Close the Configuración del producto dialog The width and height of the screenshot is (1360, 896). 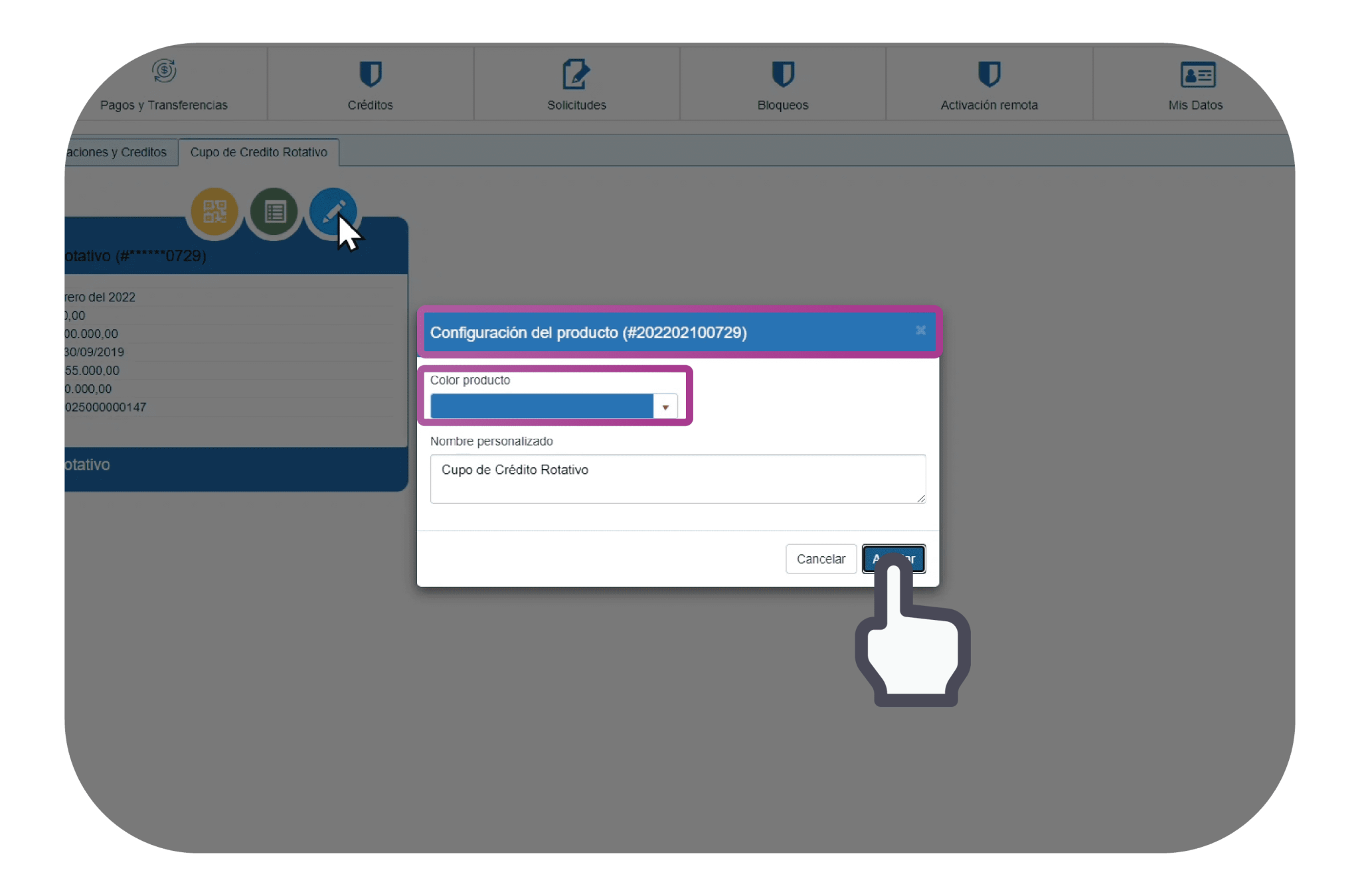(920, 330)
